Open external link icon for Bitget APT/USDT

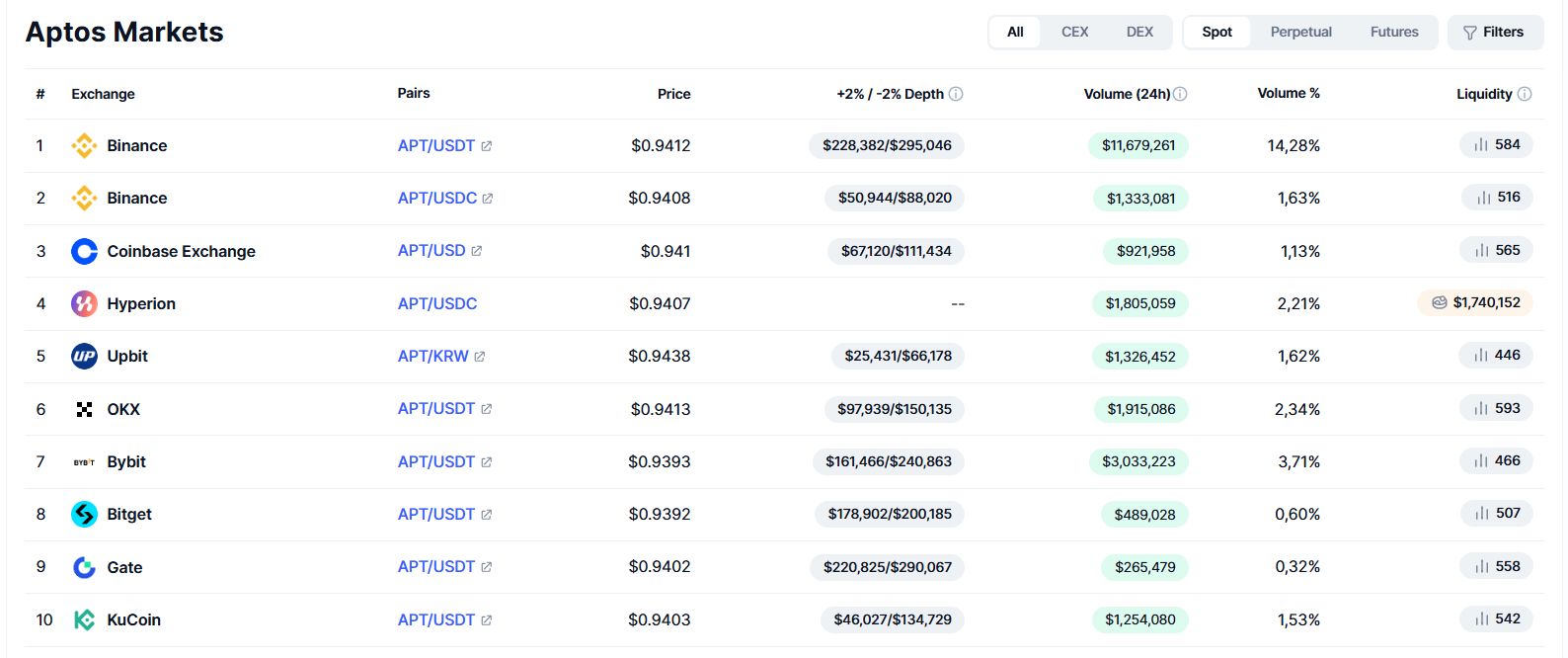(x=487, y=514)
